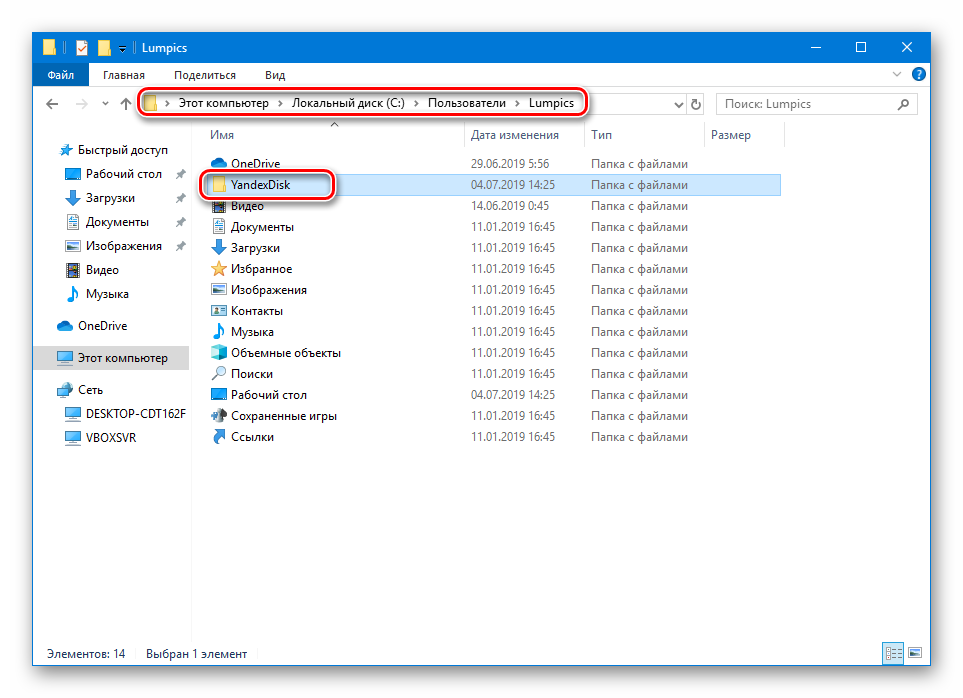
Task: Expand the ribbon with the chevron
Action: click(896, 75)
